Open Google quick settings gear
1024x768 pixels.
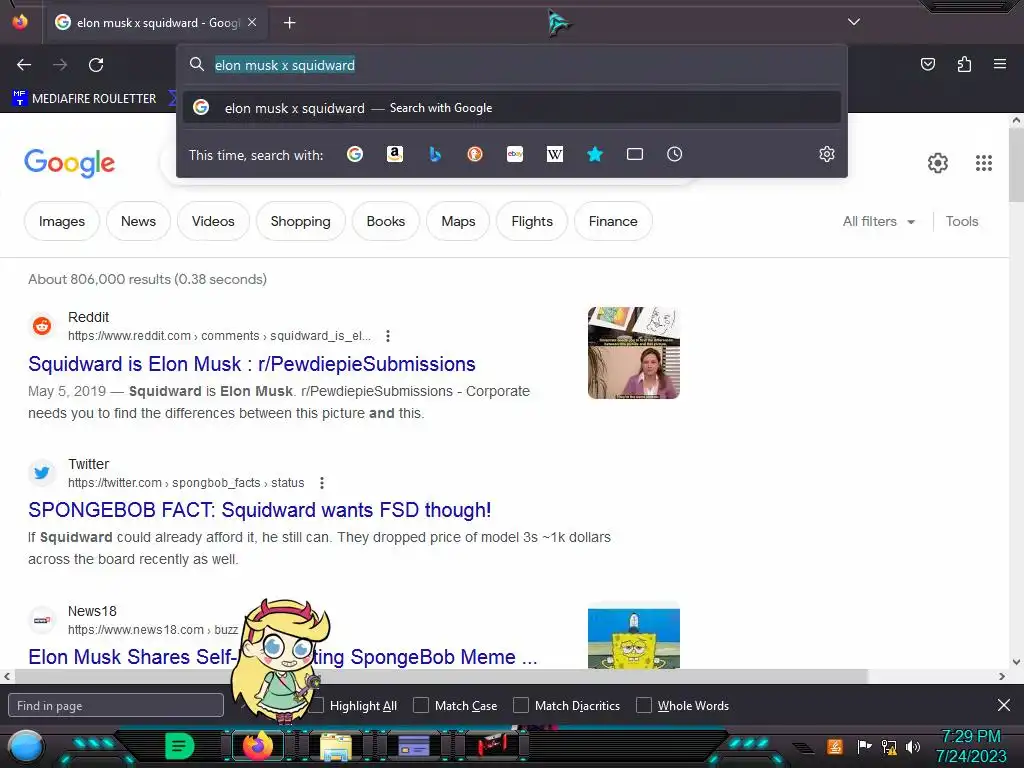(x=938, y=163)
